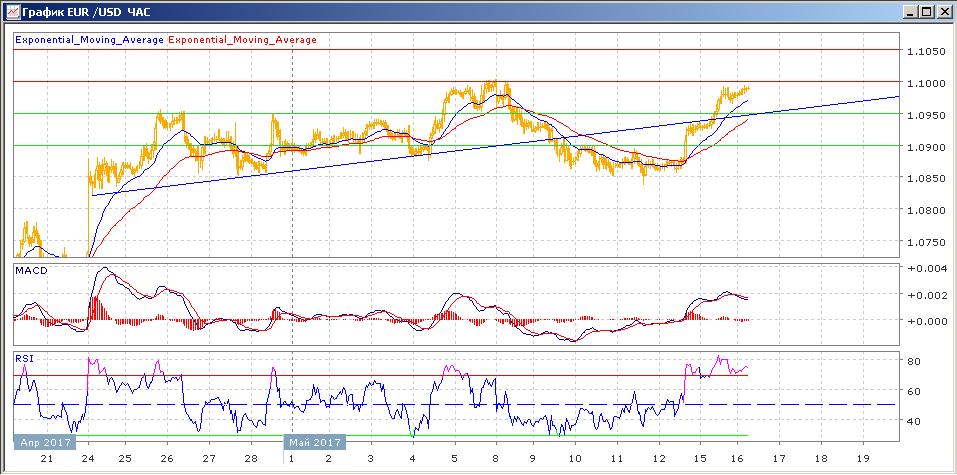Image resolution: width=957 pixels, height=475 pixels.
Task: Maximize the EUR/USD chart window
Action: [926, 12]
